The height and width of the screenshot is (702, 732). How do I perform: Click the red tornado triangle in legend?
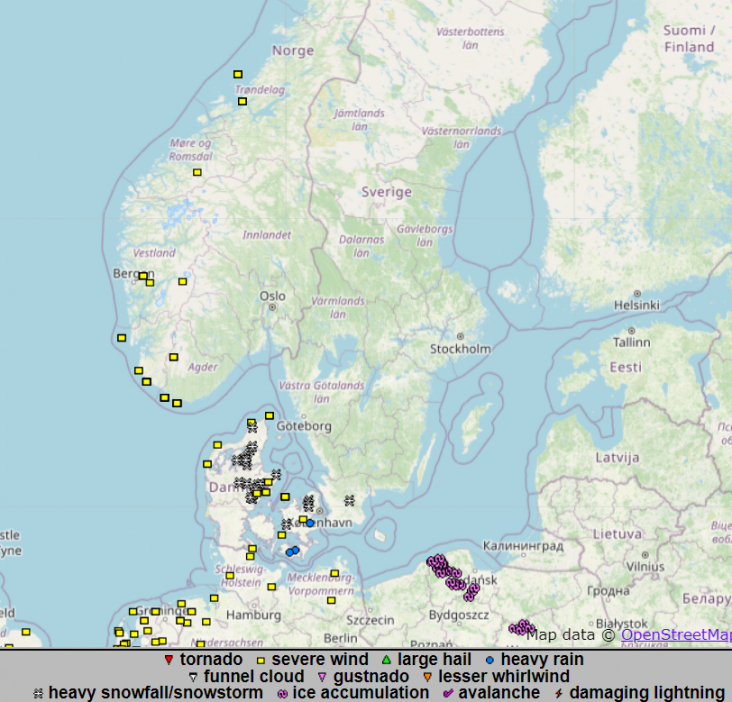click(x=168, y=661)
